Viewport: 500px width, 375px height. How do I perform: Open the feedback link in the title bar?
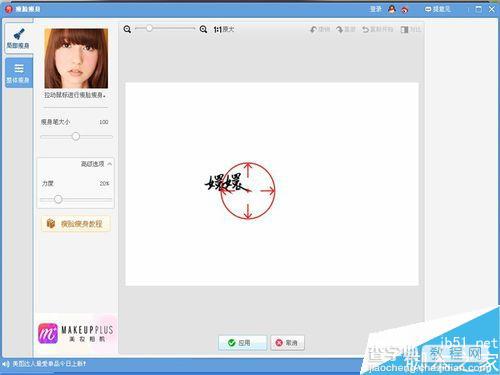[437, 9]
